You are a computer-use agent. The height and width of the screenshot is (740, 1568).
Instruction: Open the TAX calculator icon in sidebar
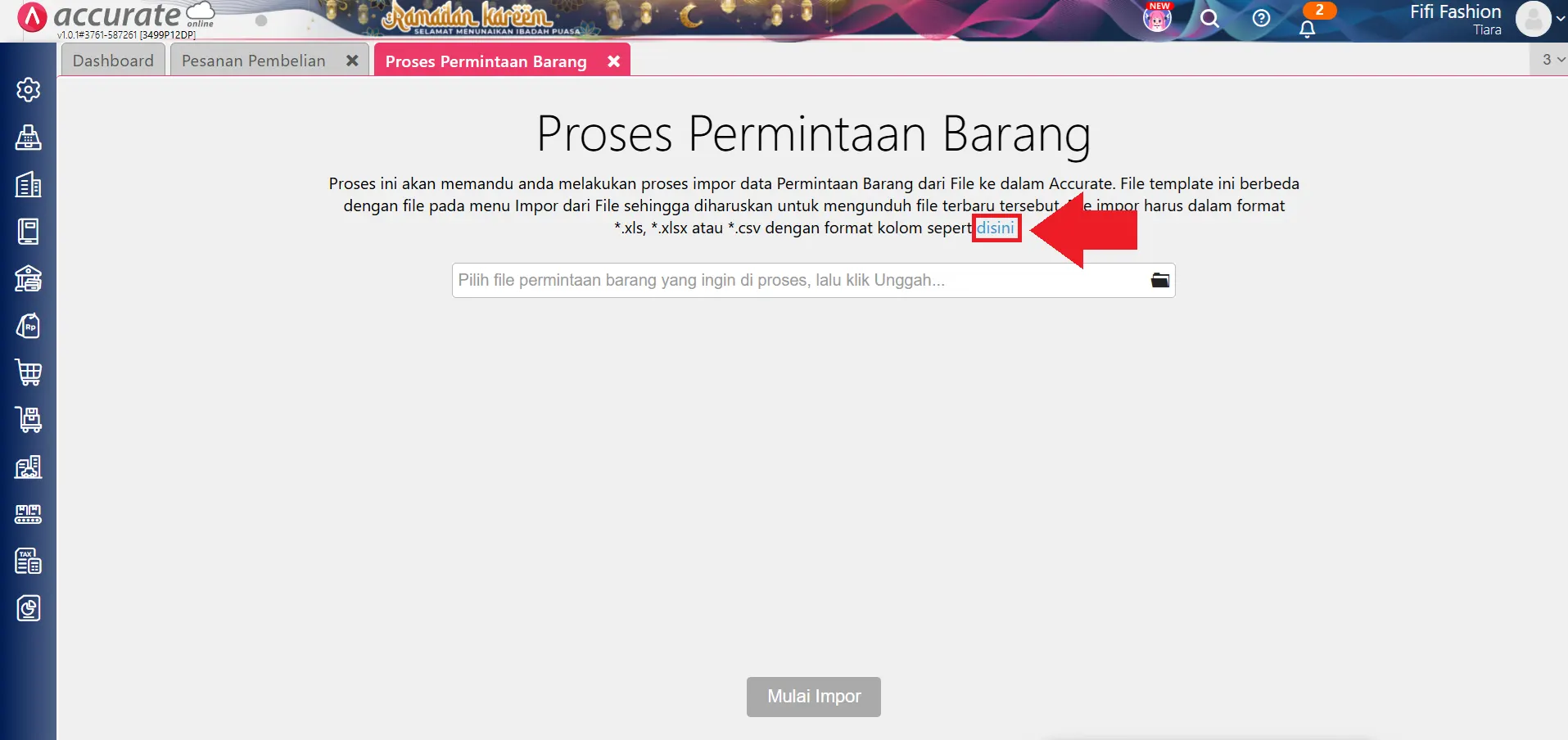28,562
